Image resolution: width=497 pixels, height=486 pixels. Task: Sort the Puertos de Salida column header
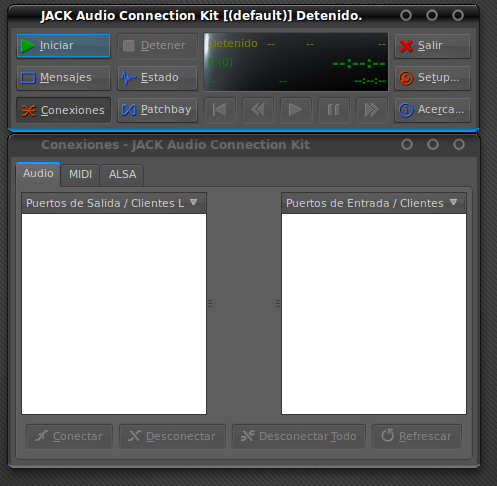point(114,203)
